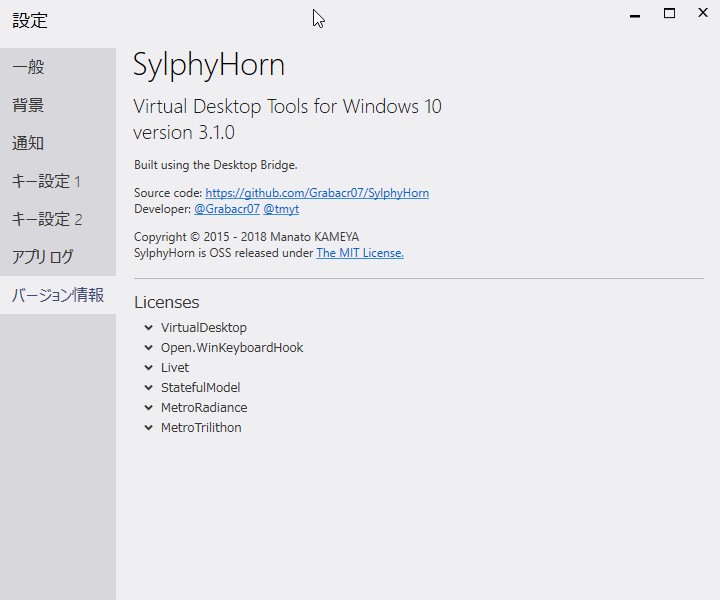Click the version 3.1.0 text

click(x=184, y=133)
